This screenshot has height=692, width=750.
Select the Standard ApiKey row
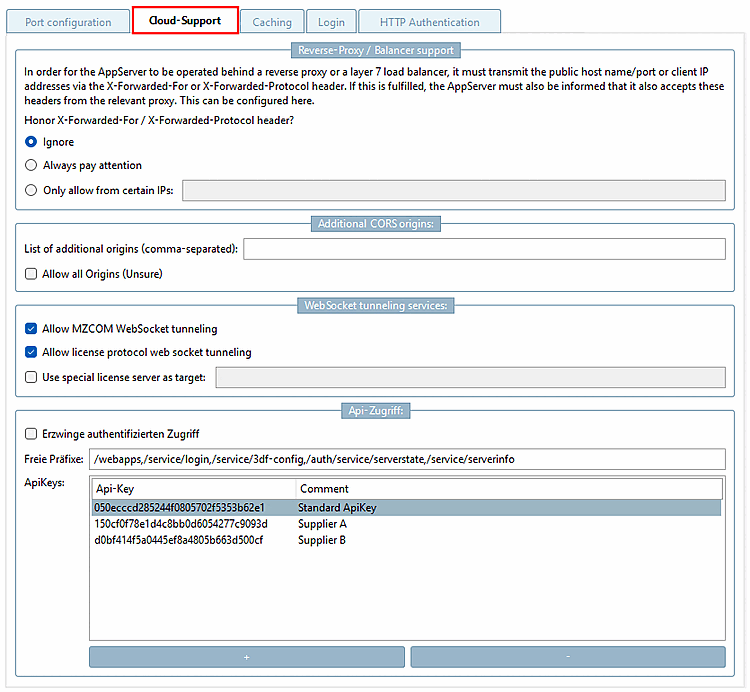pos(406,508)
